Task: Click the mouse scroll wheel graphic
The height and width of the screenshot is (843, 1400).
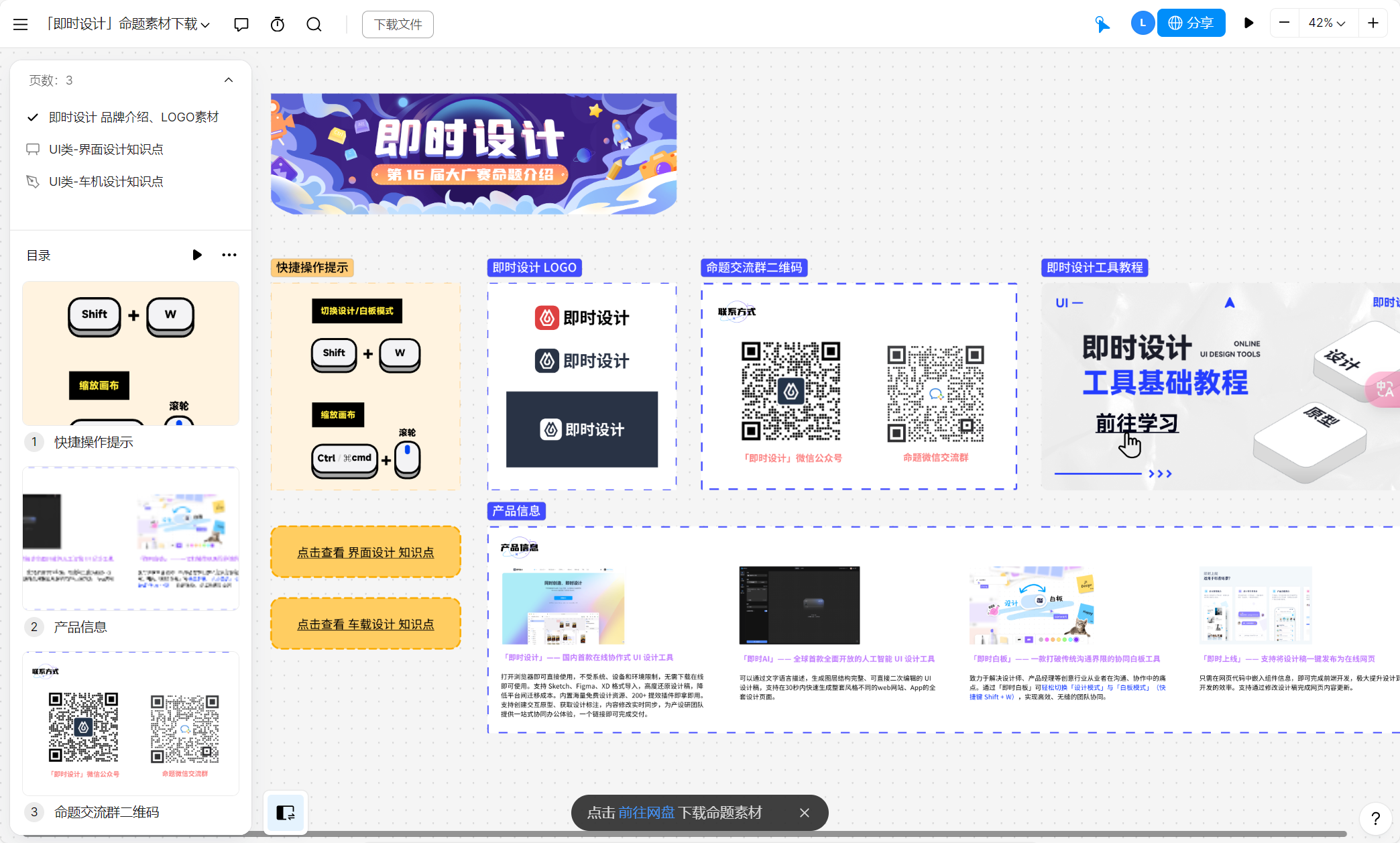Action: tap(408, 459)
